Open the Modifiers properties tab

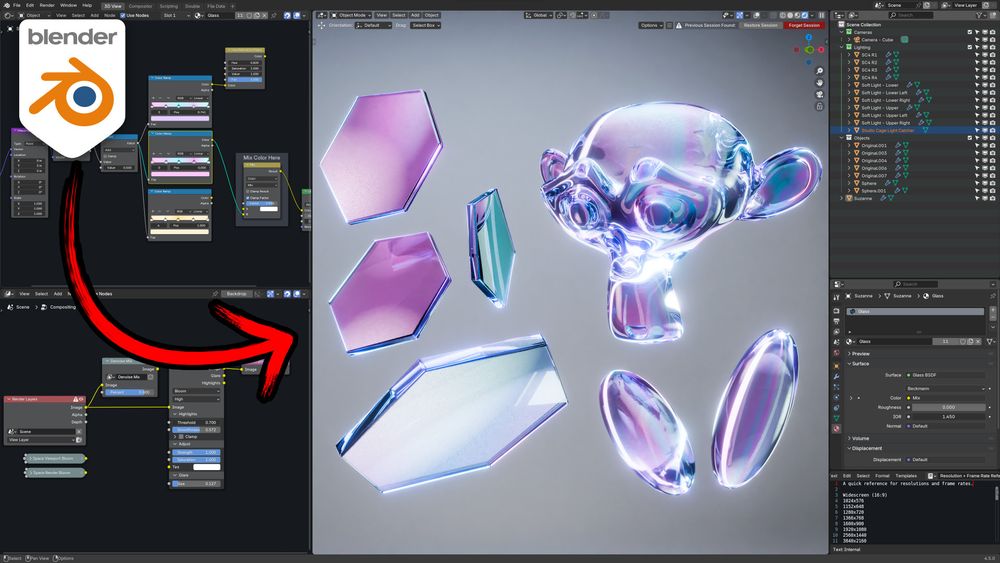click(836, 376)
